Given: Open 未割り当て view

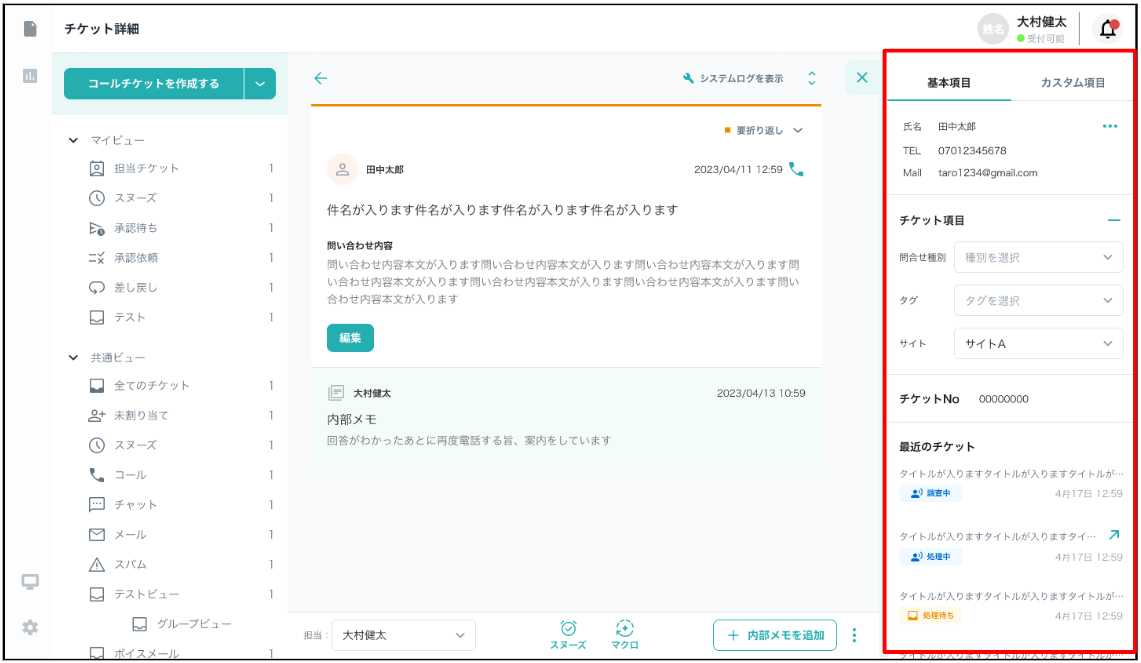Looking at the screenshot, I should [180, 416].
